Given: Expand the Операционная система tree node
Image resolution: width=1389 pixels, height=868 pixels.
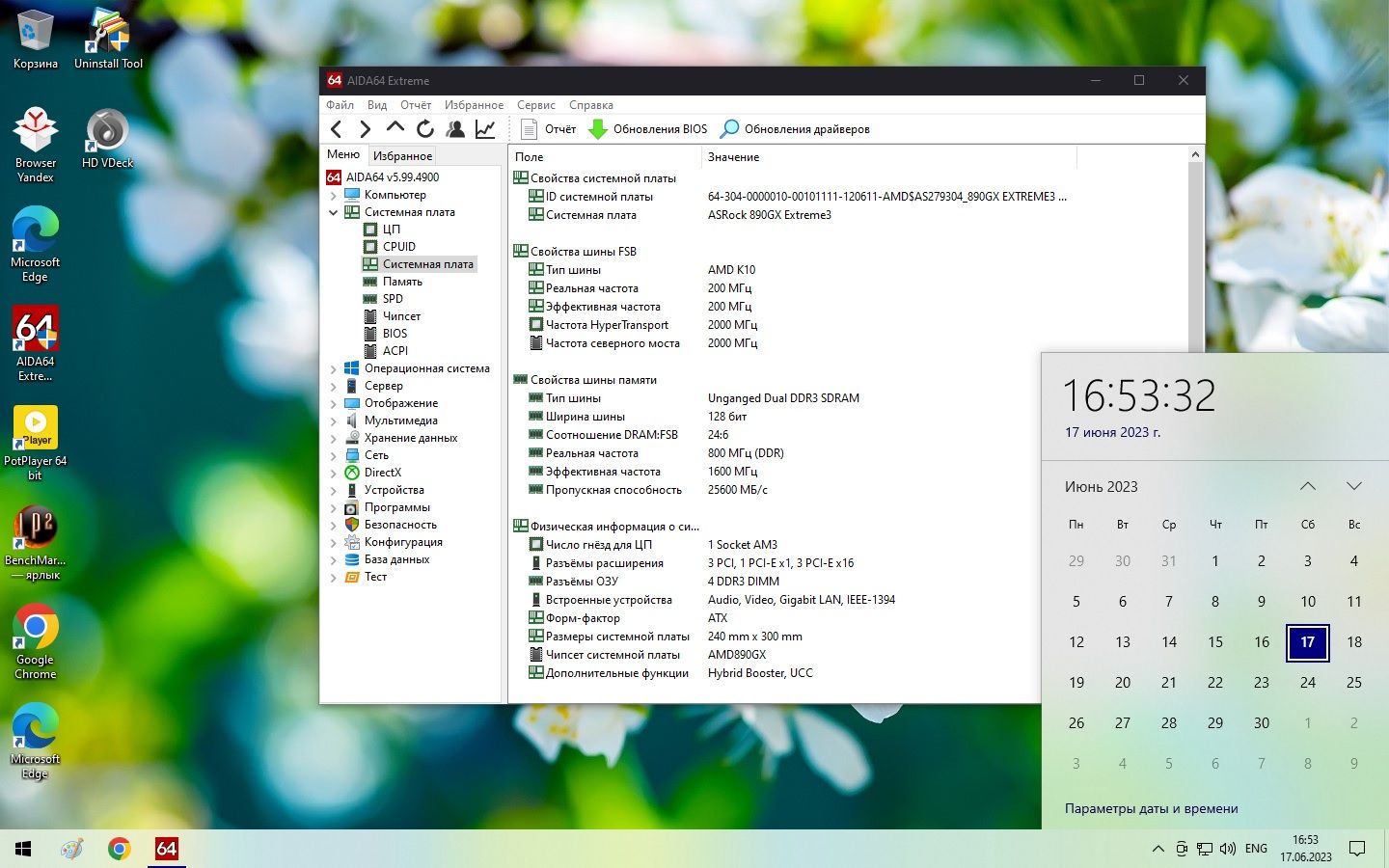Looking at the screenshot, I should 334,368.
